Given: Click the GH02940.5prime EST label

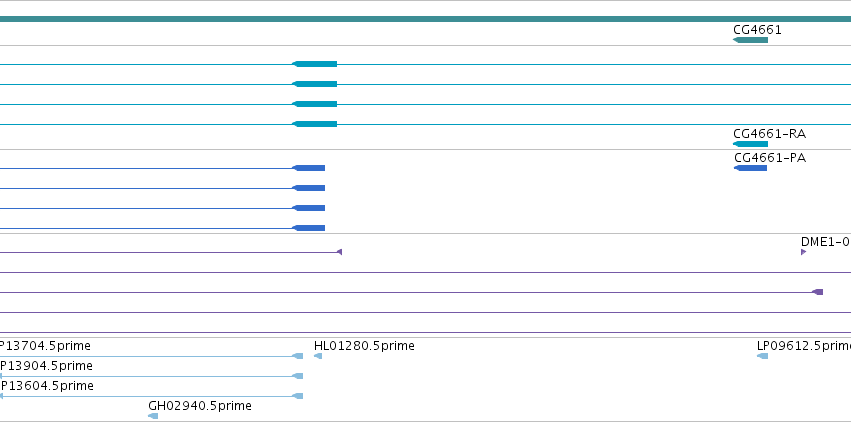Looking at the screenshot, I should tap(200, 406).
